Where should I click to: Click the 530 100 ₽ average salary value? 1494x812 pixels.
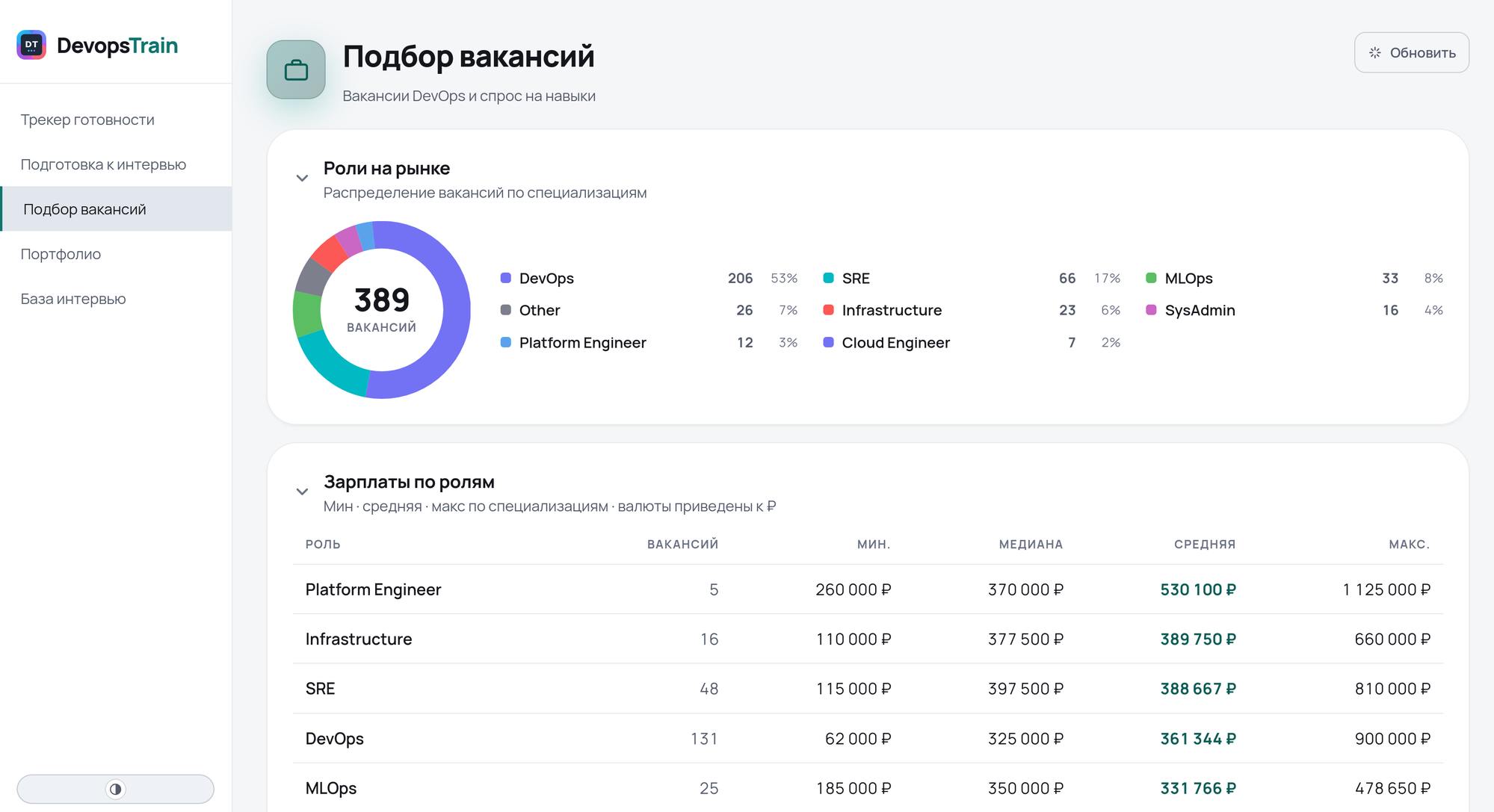click(1198, 589)
